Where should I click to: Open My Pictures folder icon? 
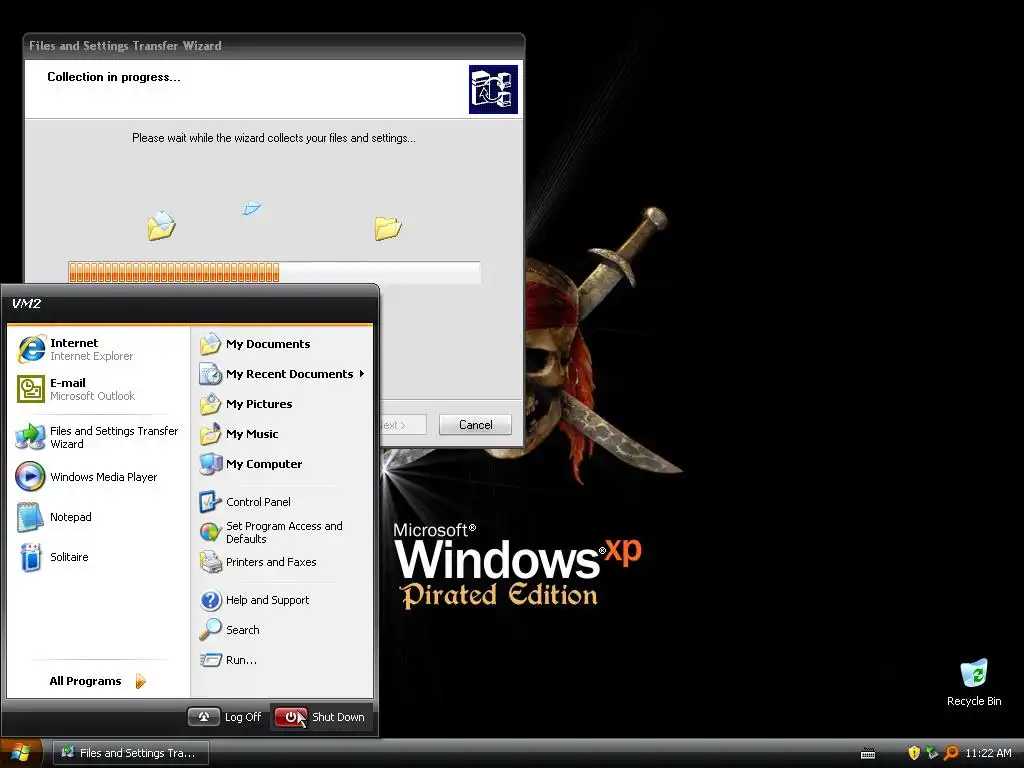pos(210,404)
